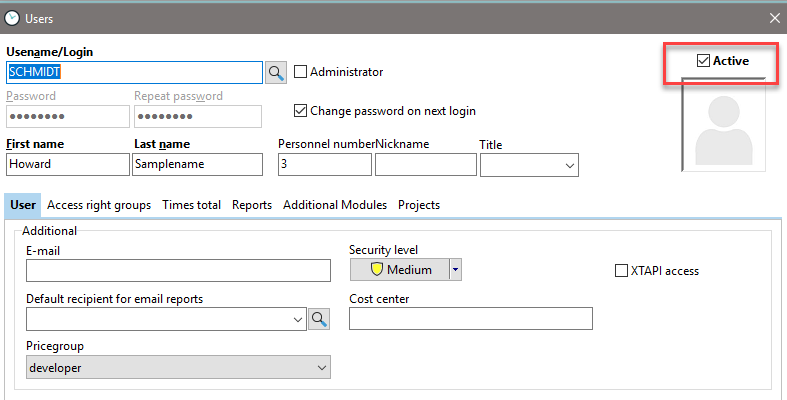The height and width of the screenshot is (400, 787).
Task: Enable the Administrator checkbox
Action: (x=300, y=72)
